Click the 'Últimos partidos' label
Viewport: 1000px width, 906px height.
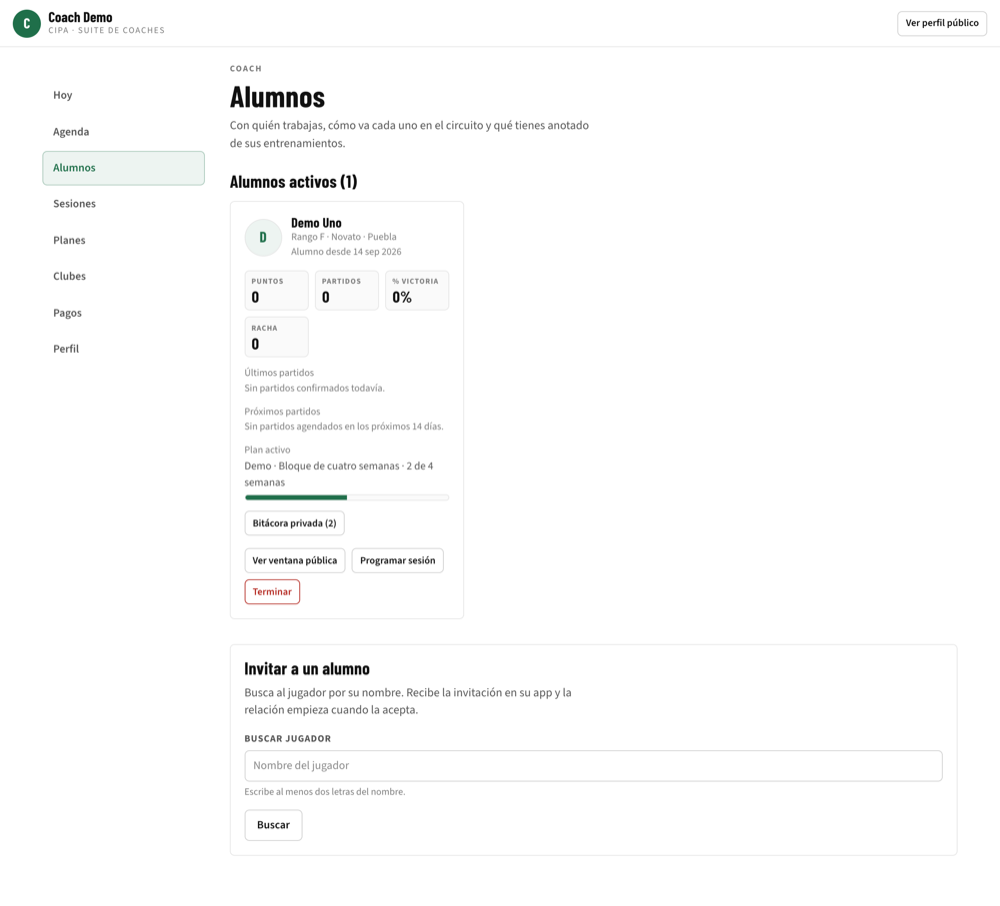[279, 373]
